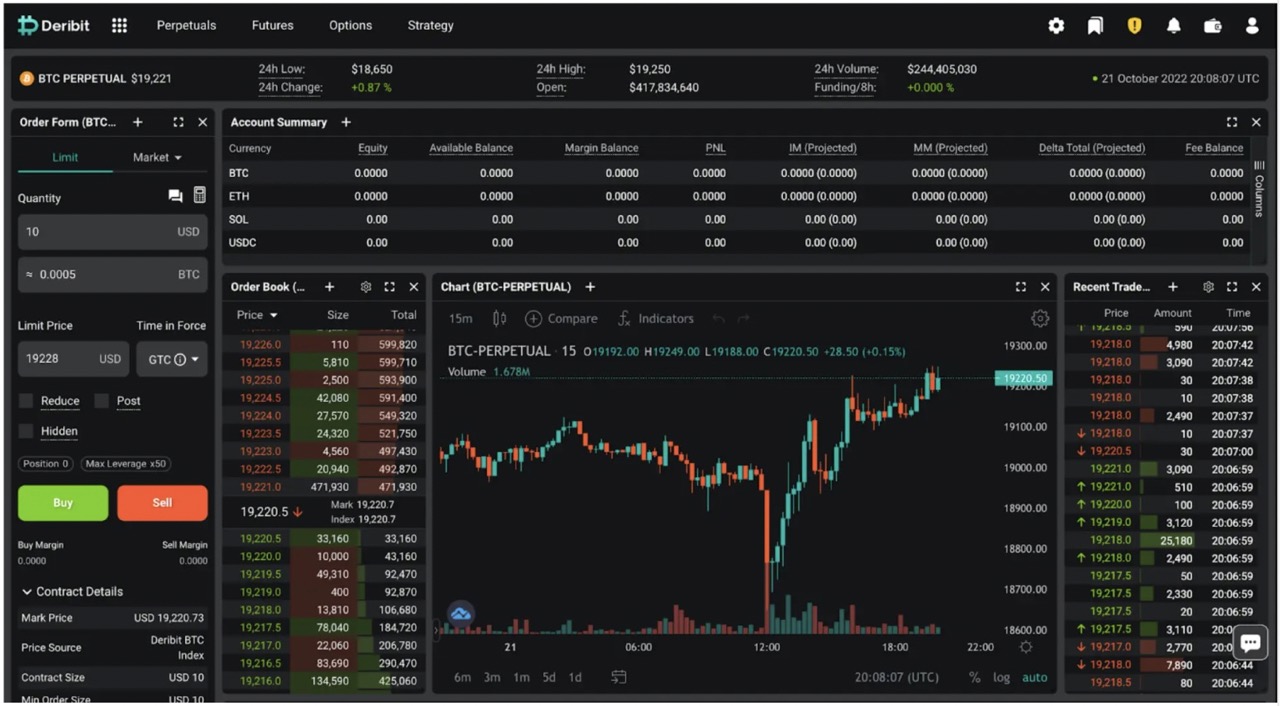
Task: Expand the Chart panel to full screen
Action: pos(1020,287)
